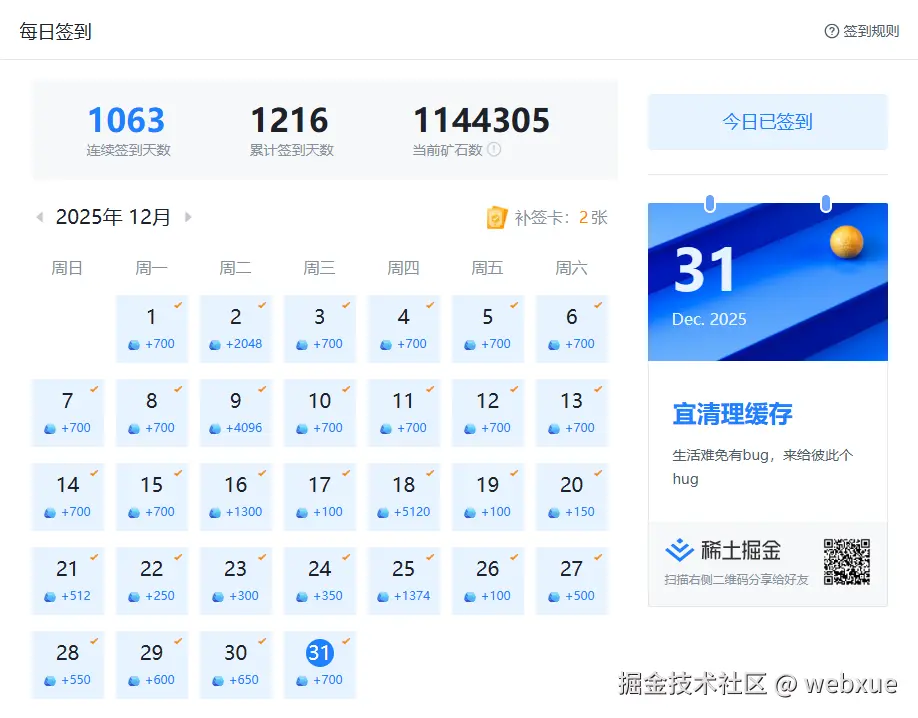Select the 周日 weekday header
Screen dimensions: 918x718
pyautogui.click(x=67, y=267)
